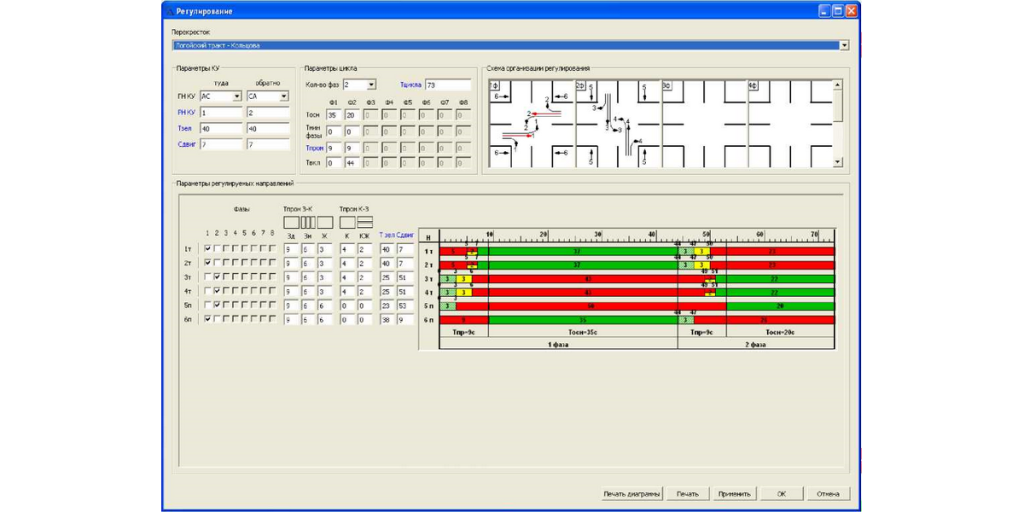The image size is (1024, 512).
Task: Click the first Тпром З-К signal icon
Action: [291, 222]
